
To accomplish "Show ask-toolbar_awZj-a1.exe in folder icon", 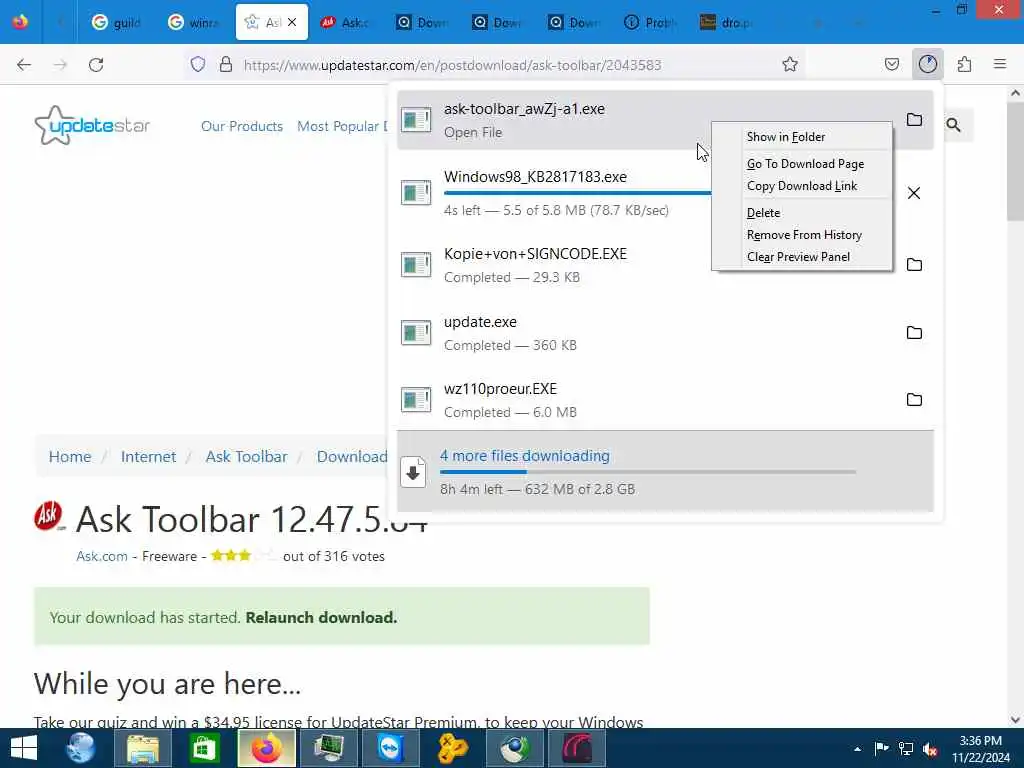I will click(914, 120).
